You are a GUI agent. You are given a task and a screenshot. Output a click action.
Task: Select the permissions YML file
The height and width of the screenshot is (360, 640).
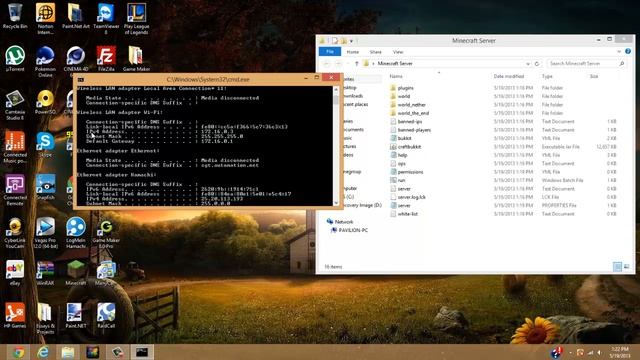[410, 172]
